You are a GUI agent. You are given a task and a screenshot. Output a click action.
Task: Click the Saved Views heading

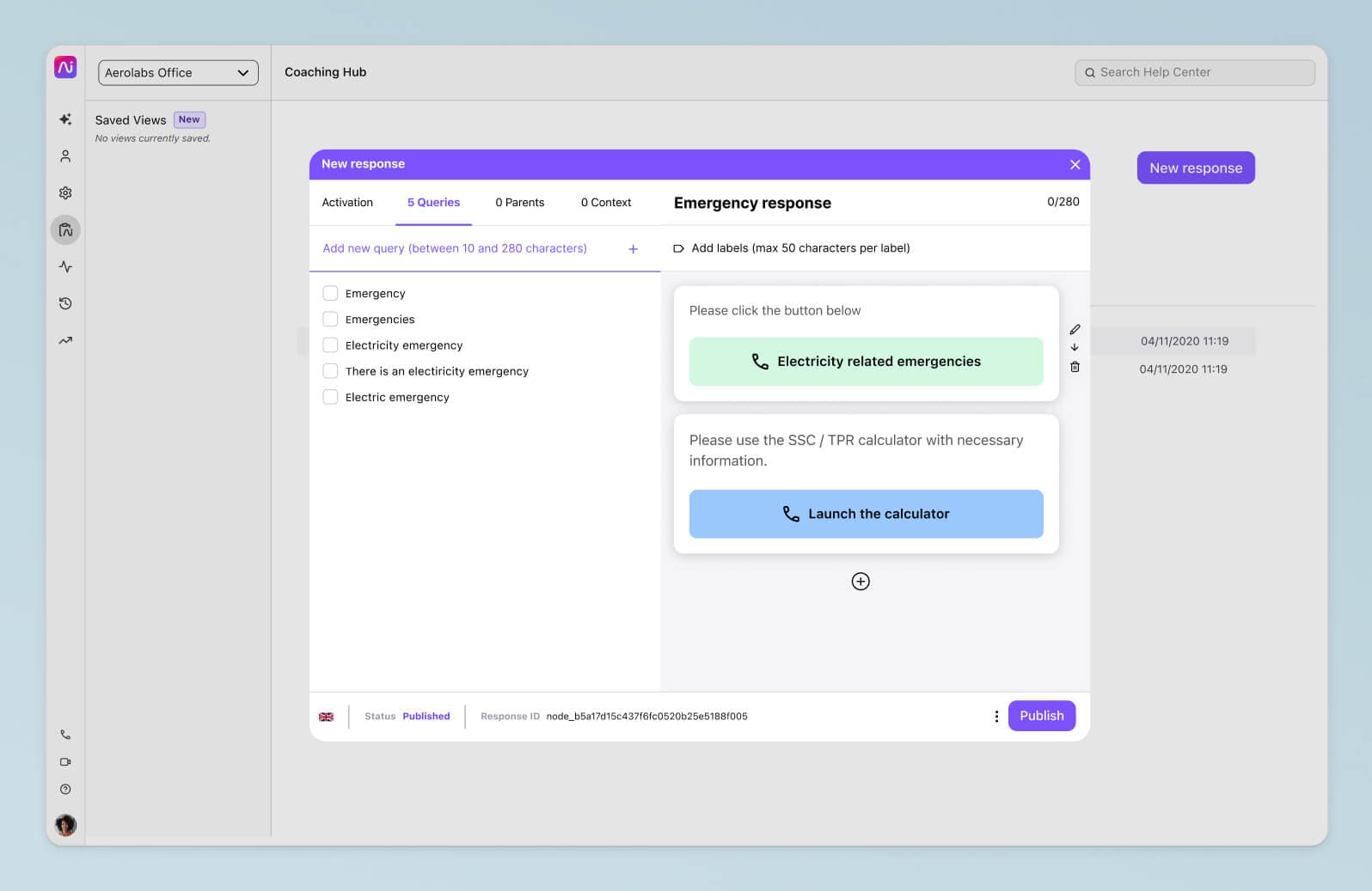click(131, 120)
